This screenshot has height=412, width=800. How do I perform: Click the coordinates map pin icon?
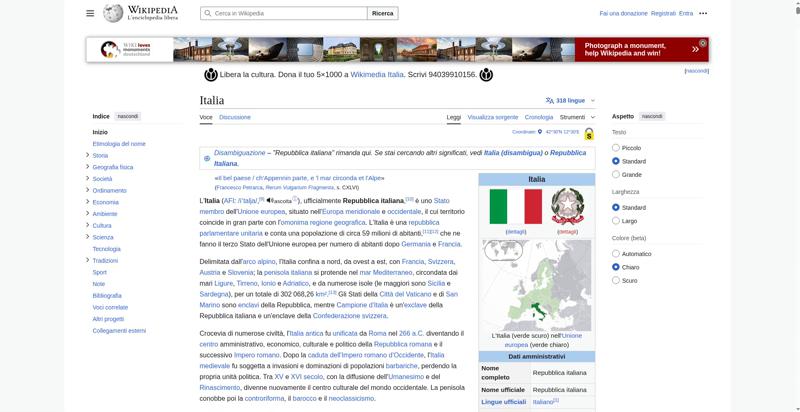(540, 132)
